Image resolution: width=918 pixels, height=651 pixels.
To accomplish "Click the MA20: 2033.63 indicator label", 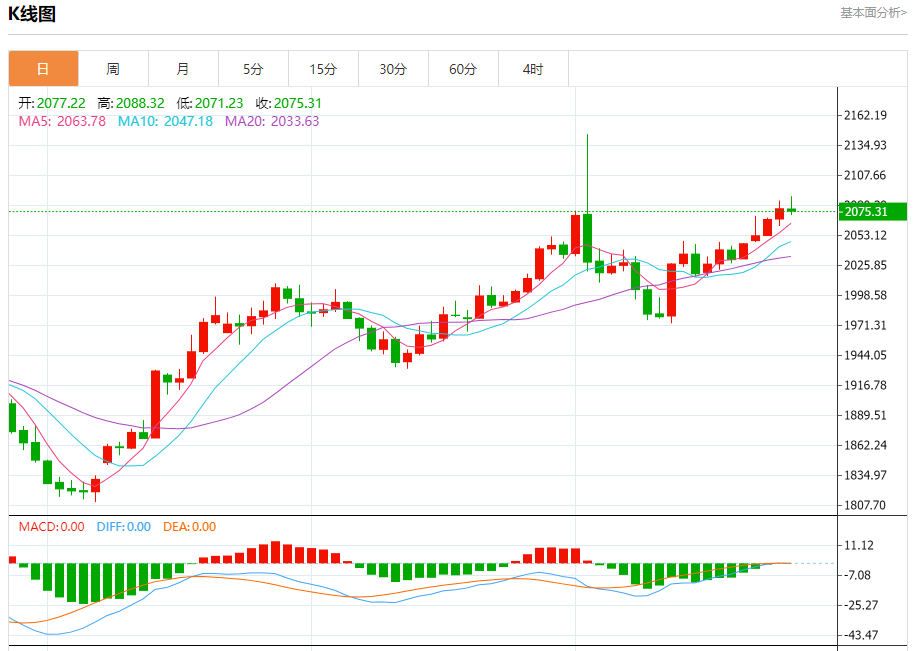I will coord(272,121).
